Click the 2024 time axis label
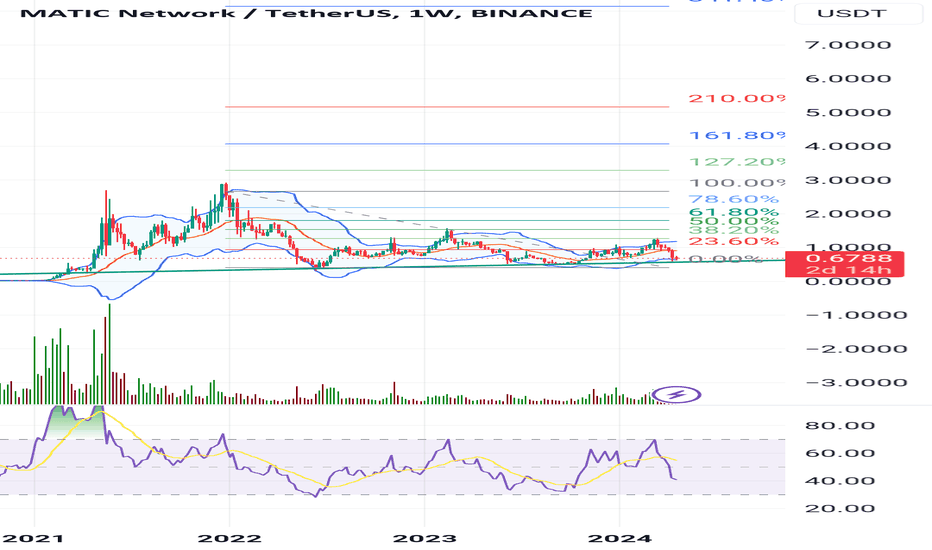The height and width of the screenshot is (550, 932). click(620, 539)
